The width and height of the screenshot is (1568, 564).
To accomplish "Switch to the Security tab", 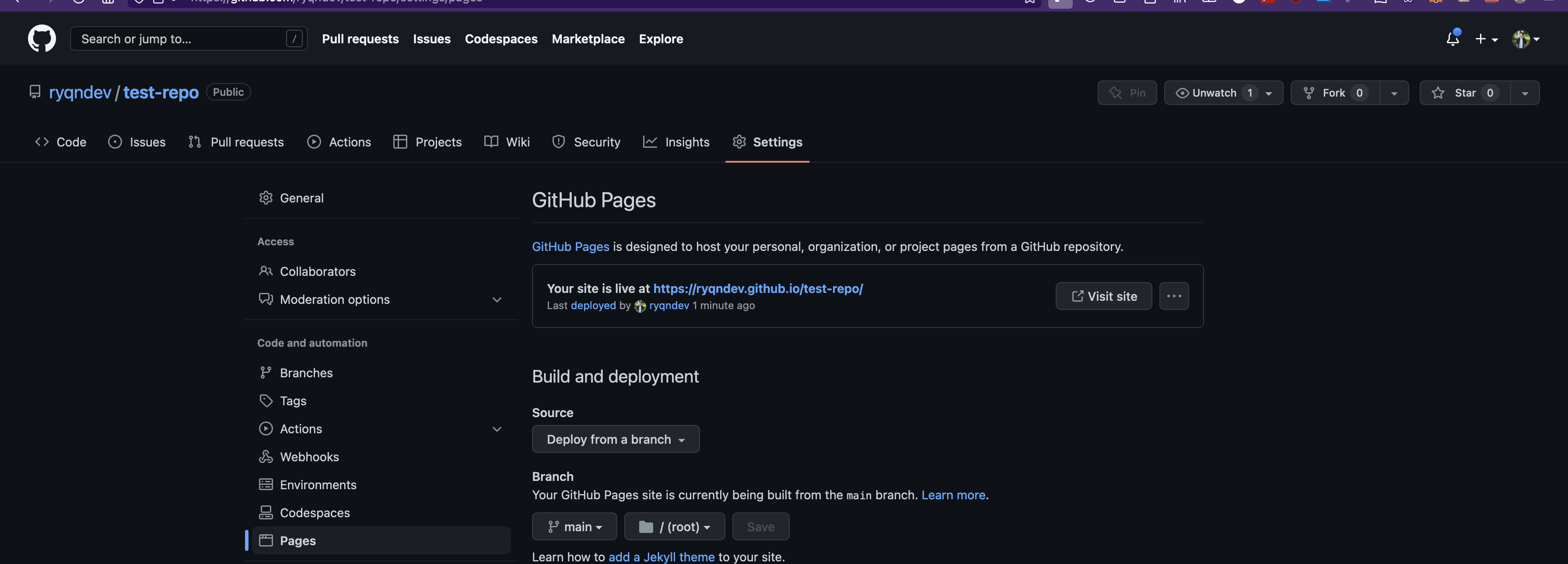I will point(586,142).
